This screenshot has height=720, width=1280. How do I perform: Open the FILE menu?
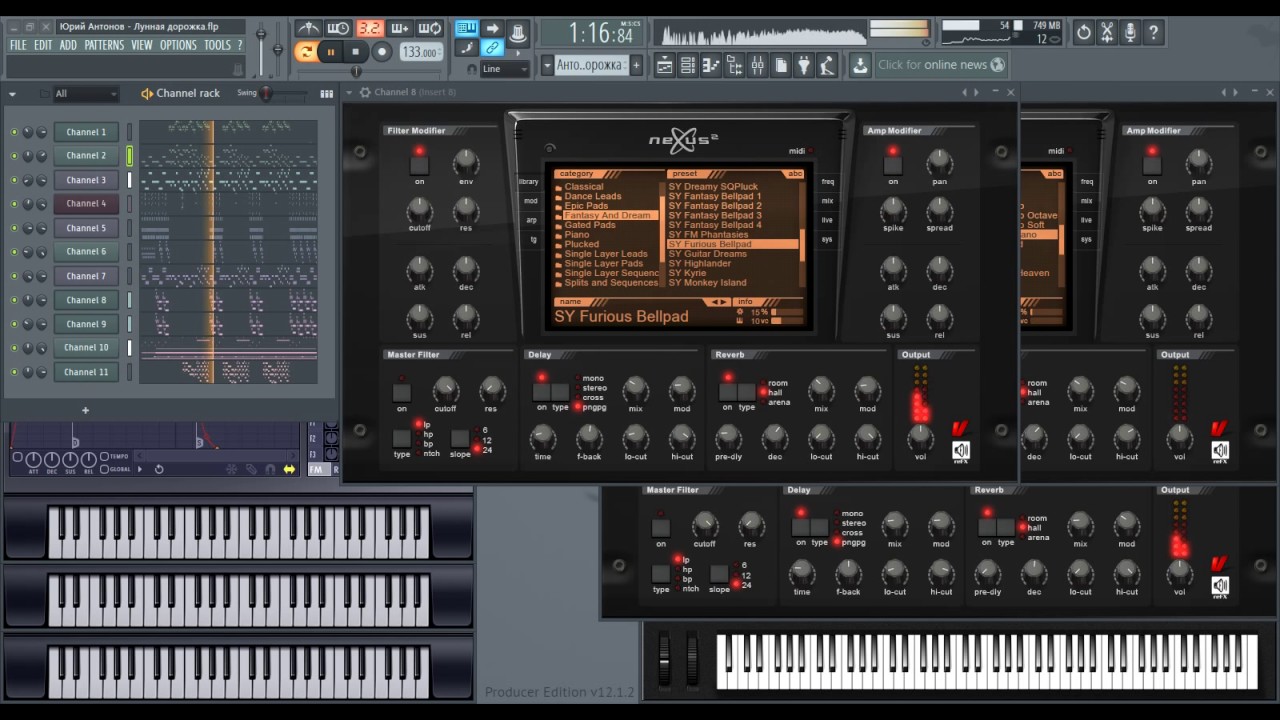(18, 45)
